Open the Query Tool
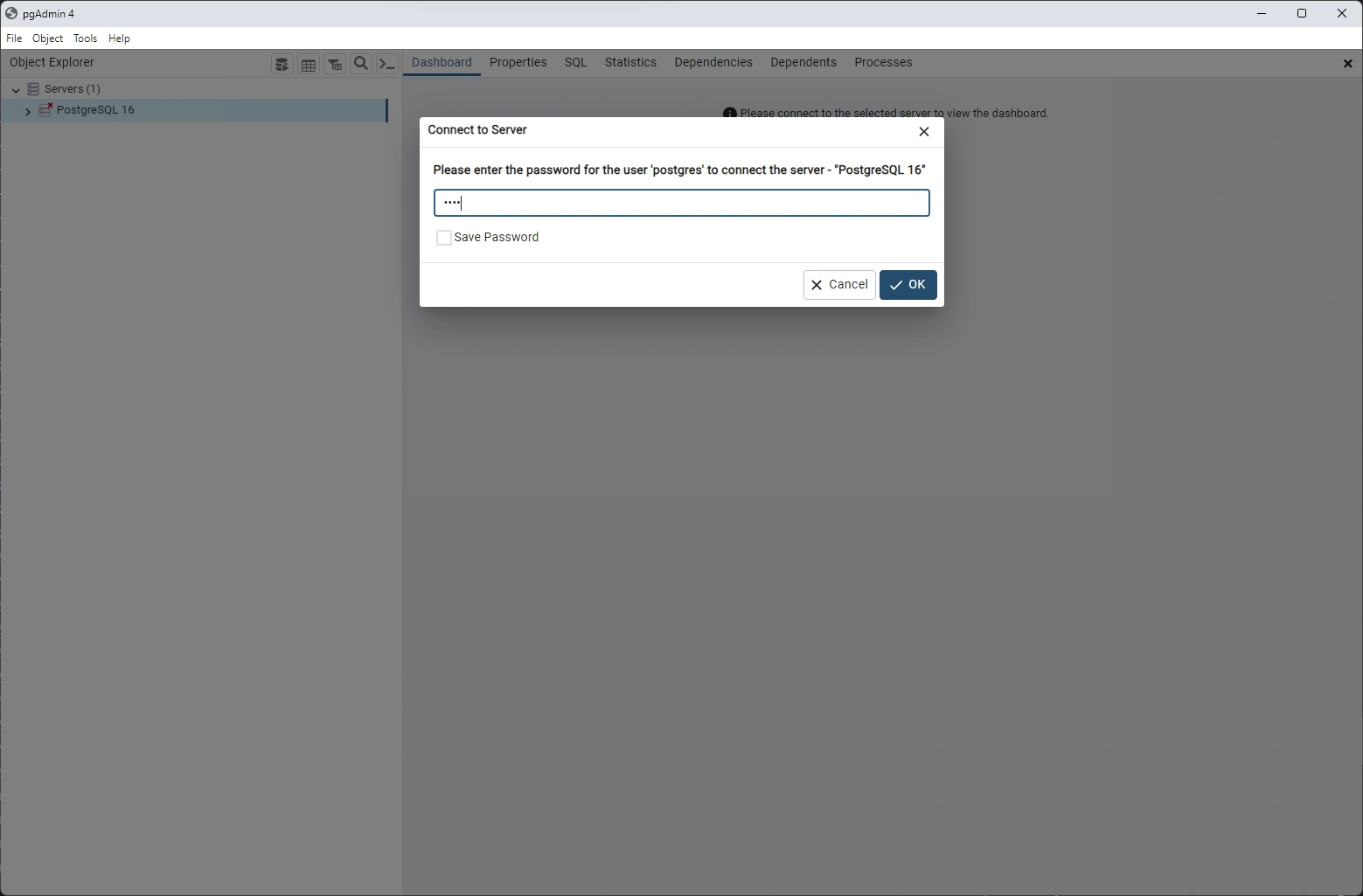The height and width of the screenshot is (896, 1363). [282, 63]
